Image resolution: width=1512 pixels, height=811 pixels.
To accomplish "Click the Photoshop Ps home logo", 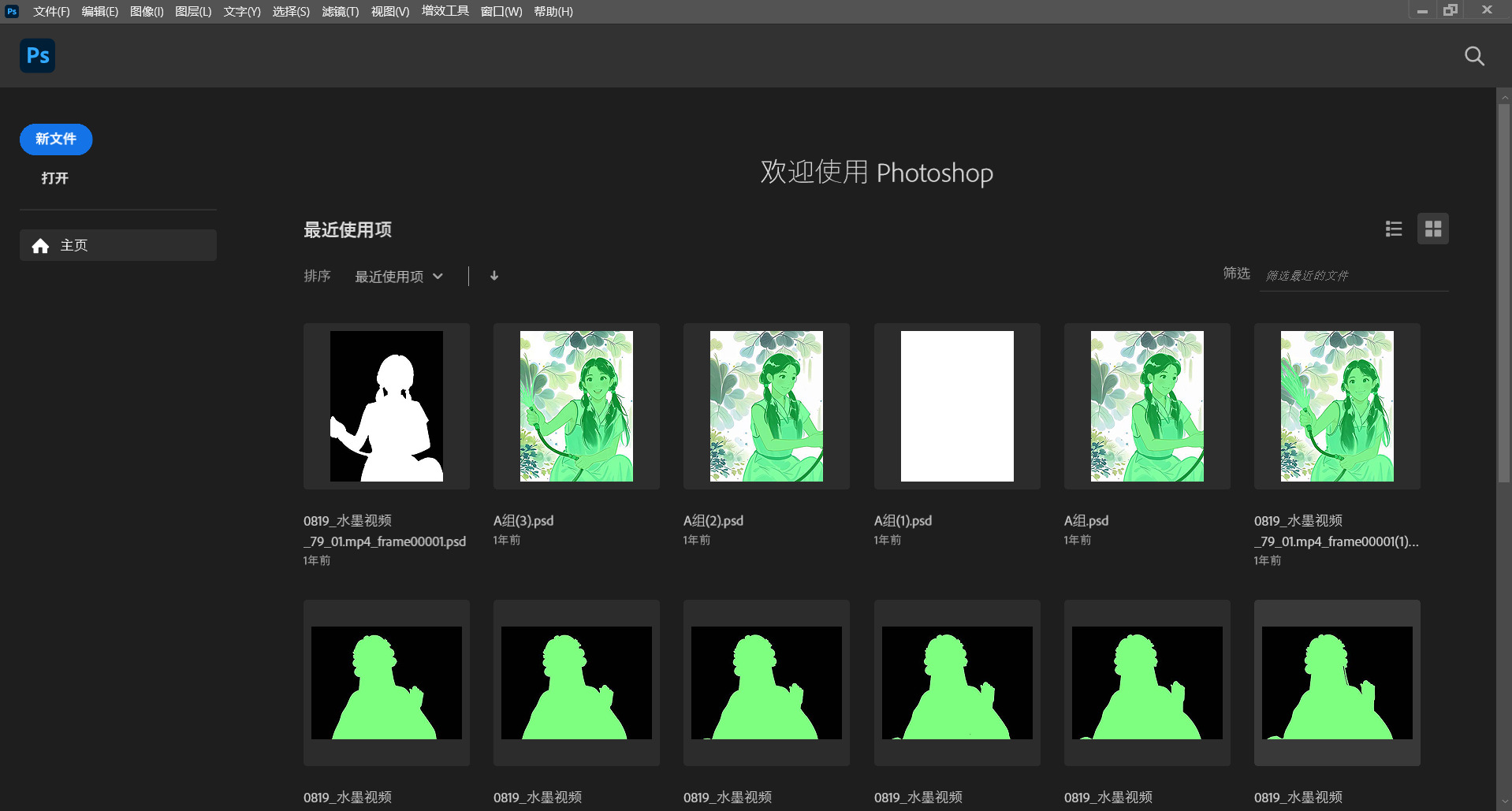I will click(37, 56).
